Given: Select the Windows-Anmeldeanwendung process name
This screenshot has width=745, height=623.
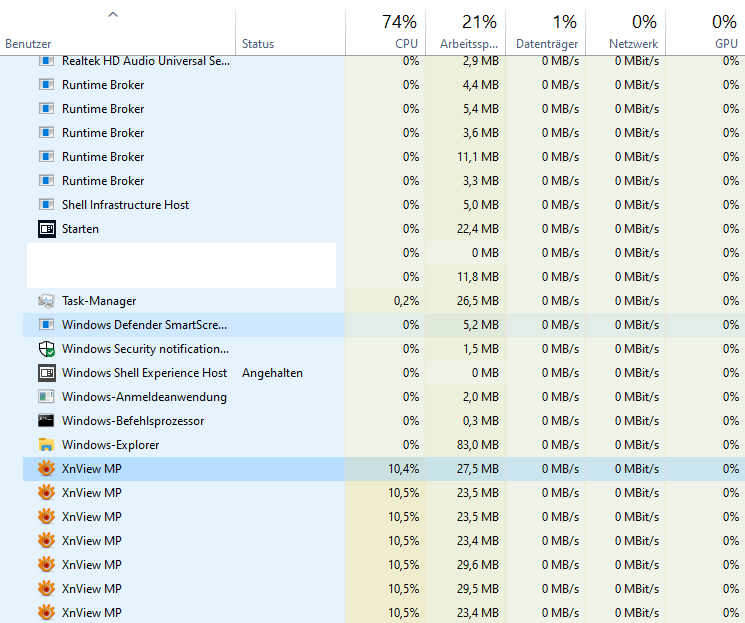Looking at the screenshot, I should (x=144, y=397).
